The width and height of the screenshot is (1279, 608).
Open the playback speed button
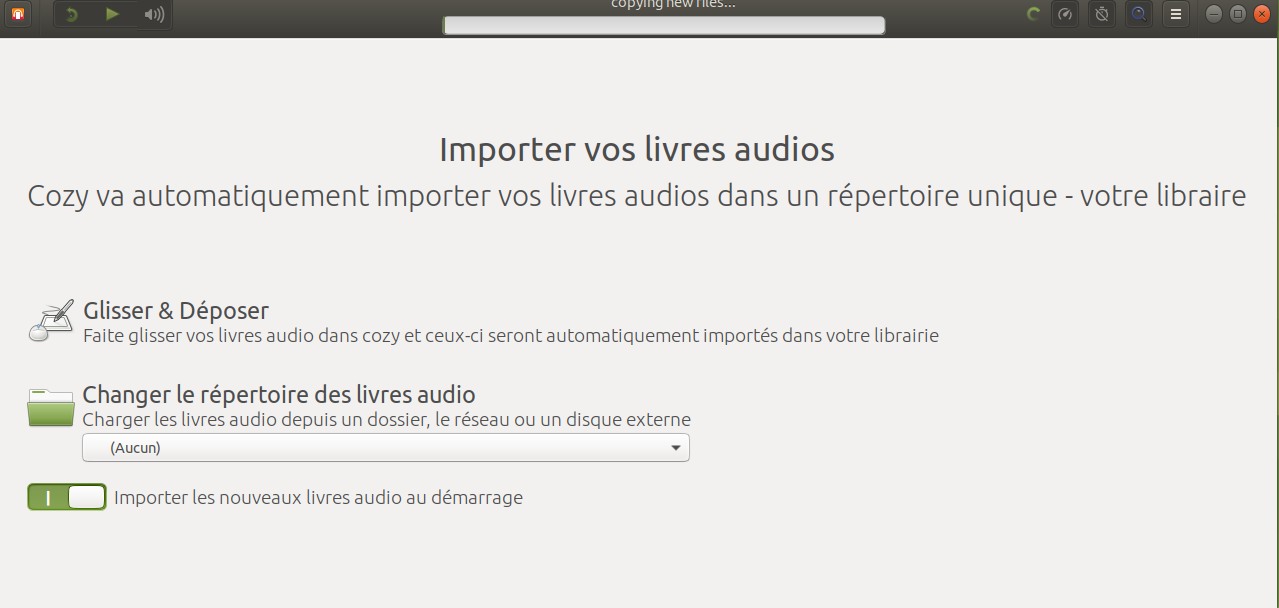1065,14
